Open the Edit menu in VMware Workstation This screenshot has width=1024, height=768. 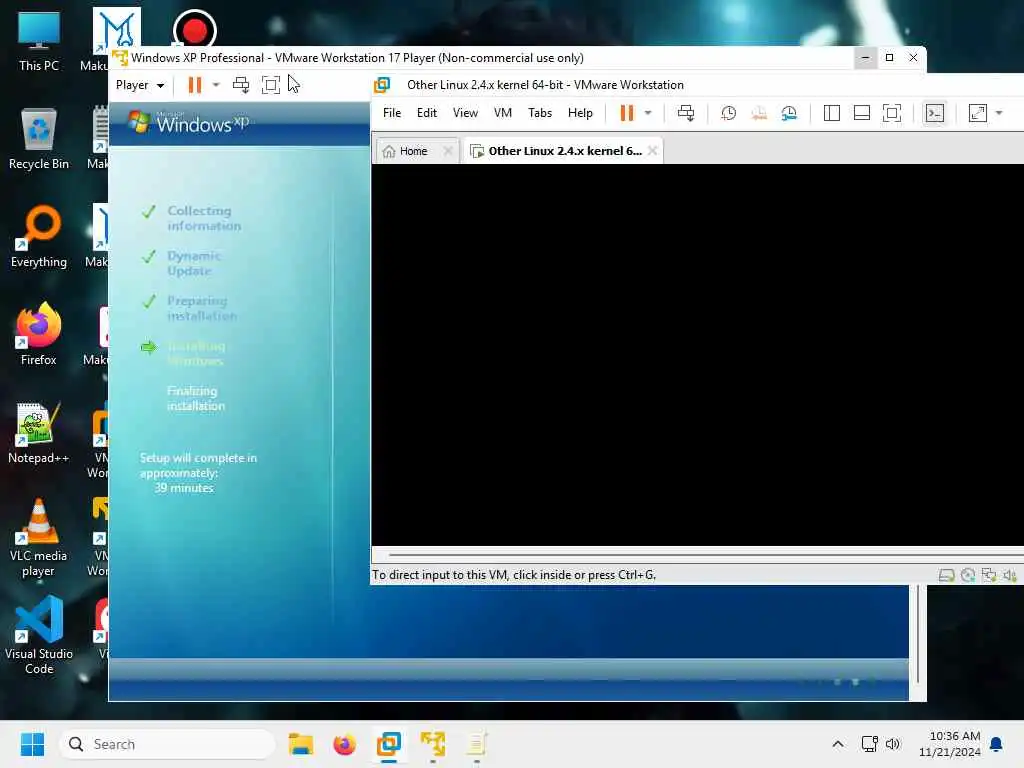tap(426, 113)
